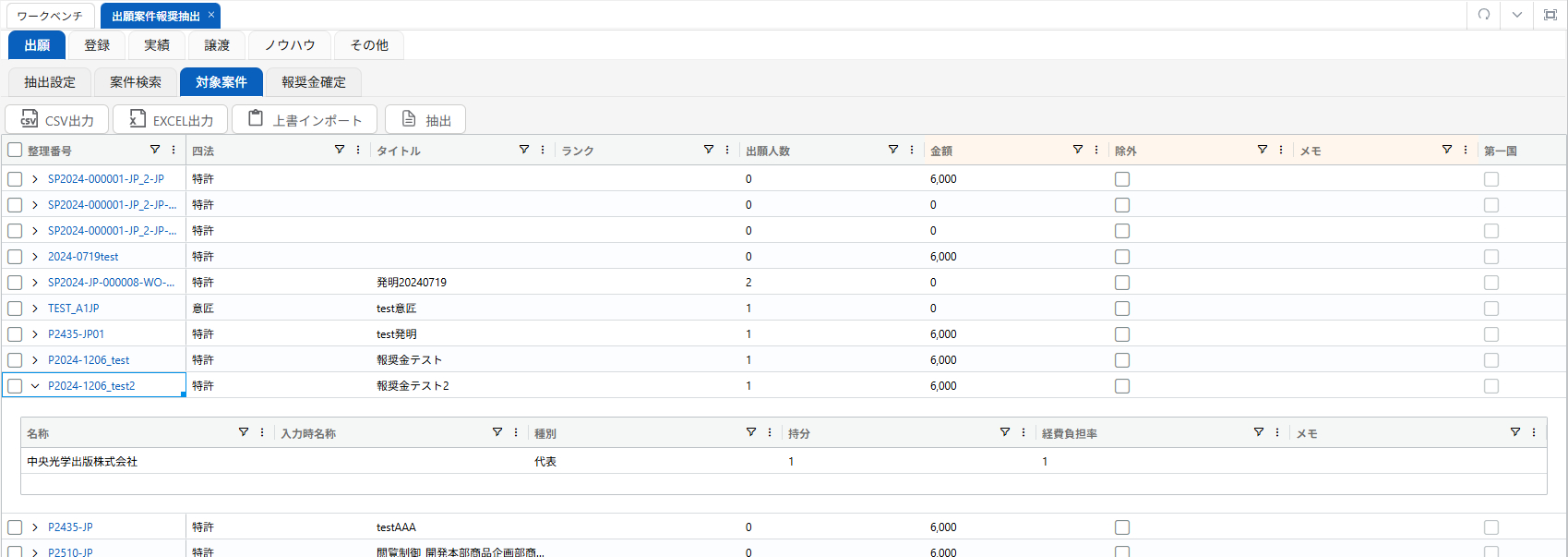Open filter for 持分 sub-grid column
1568x557 pixels.
(1005, 432)
